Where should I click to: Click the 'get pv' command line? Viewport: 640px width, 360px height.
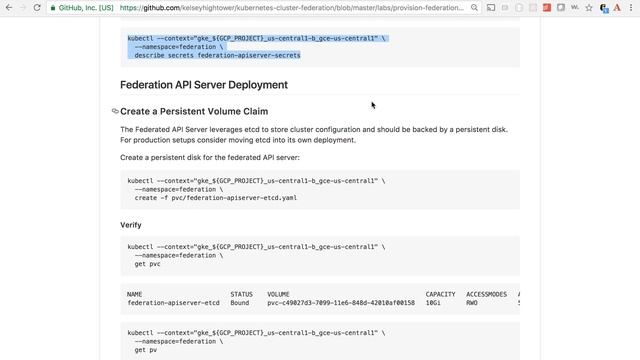(145, 350)
